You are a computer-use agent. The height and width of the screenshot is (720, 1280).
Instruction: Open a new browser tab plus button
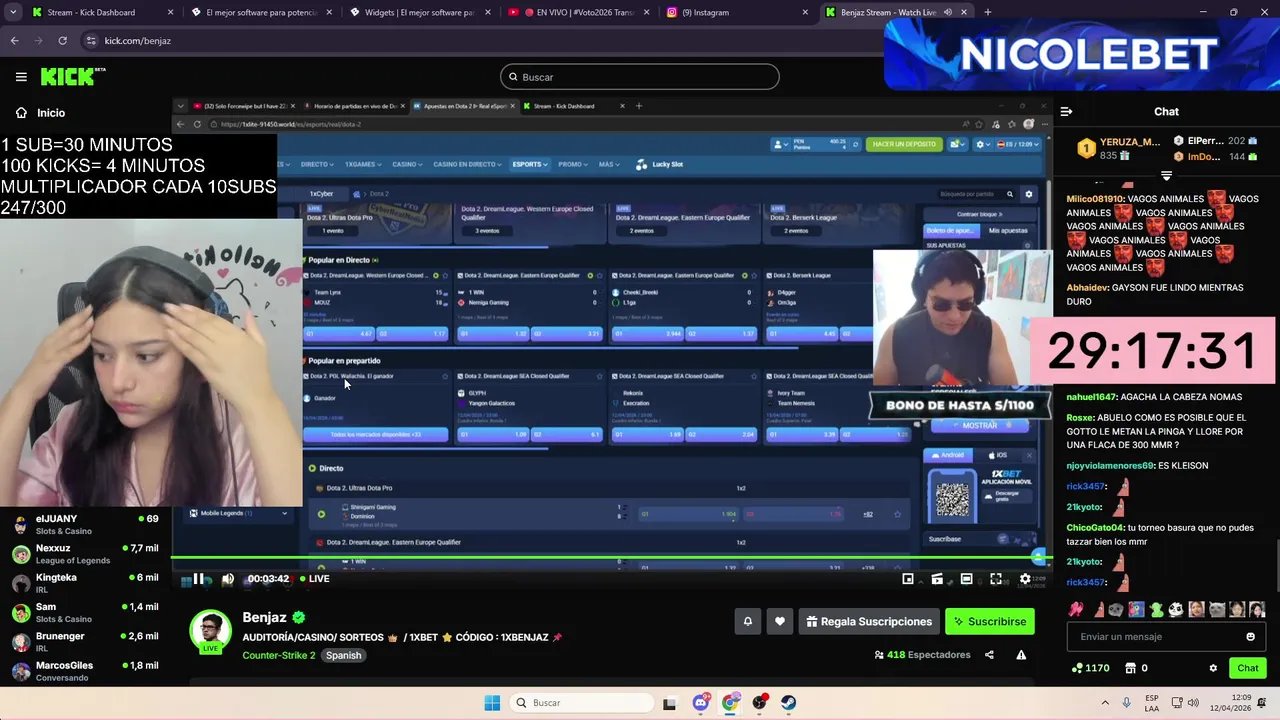tap(987, 12)
